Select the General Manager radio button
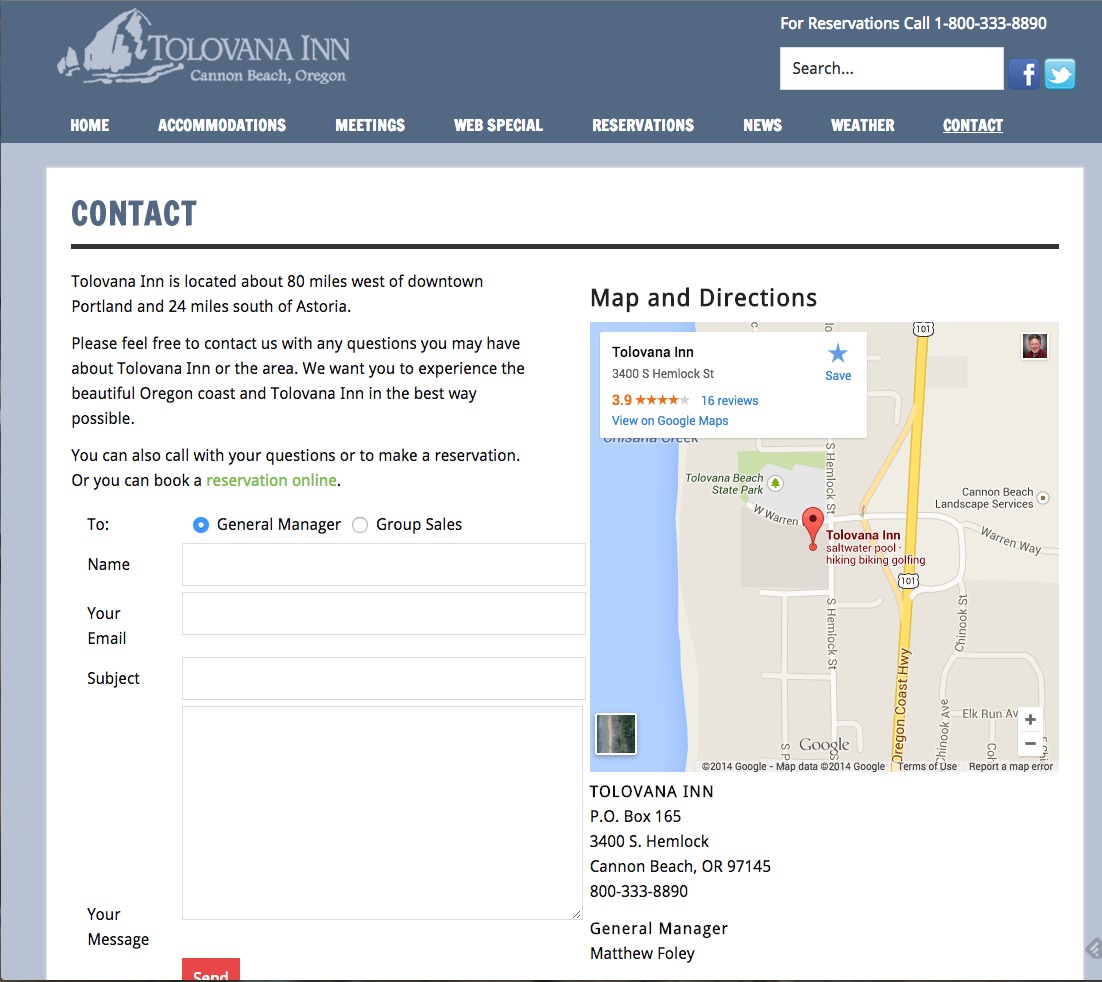The width and height of the screenshot is (1102, 982). tap(201, 525)
